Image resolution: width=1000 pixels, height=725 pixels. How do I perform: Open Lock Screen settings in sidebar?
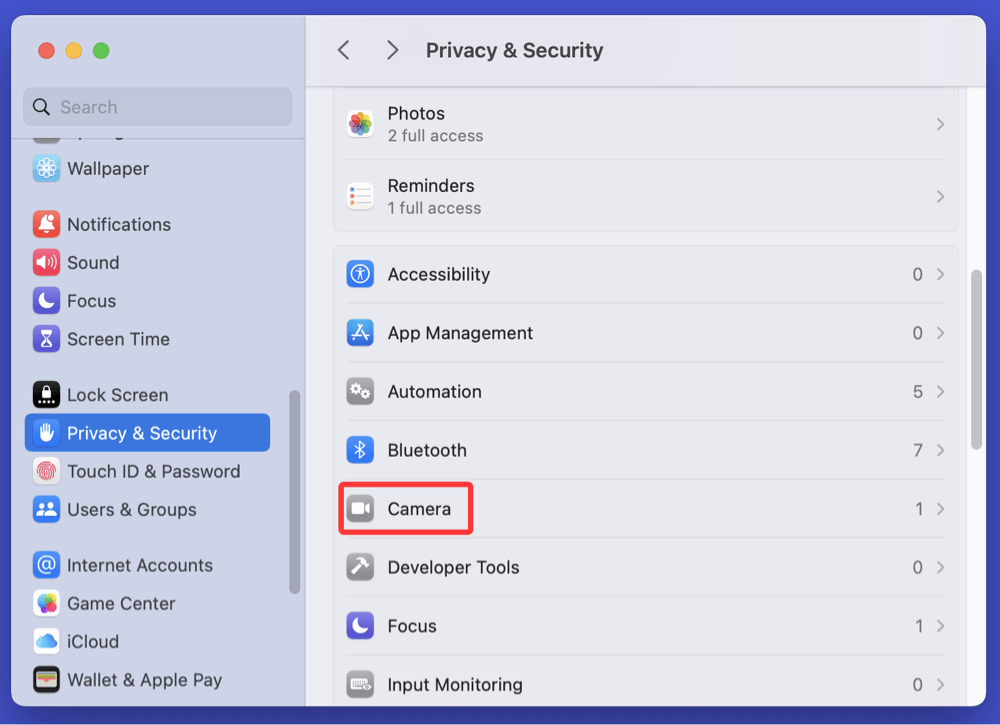coord(117,395)
